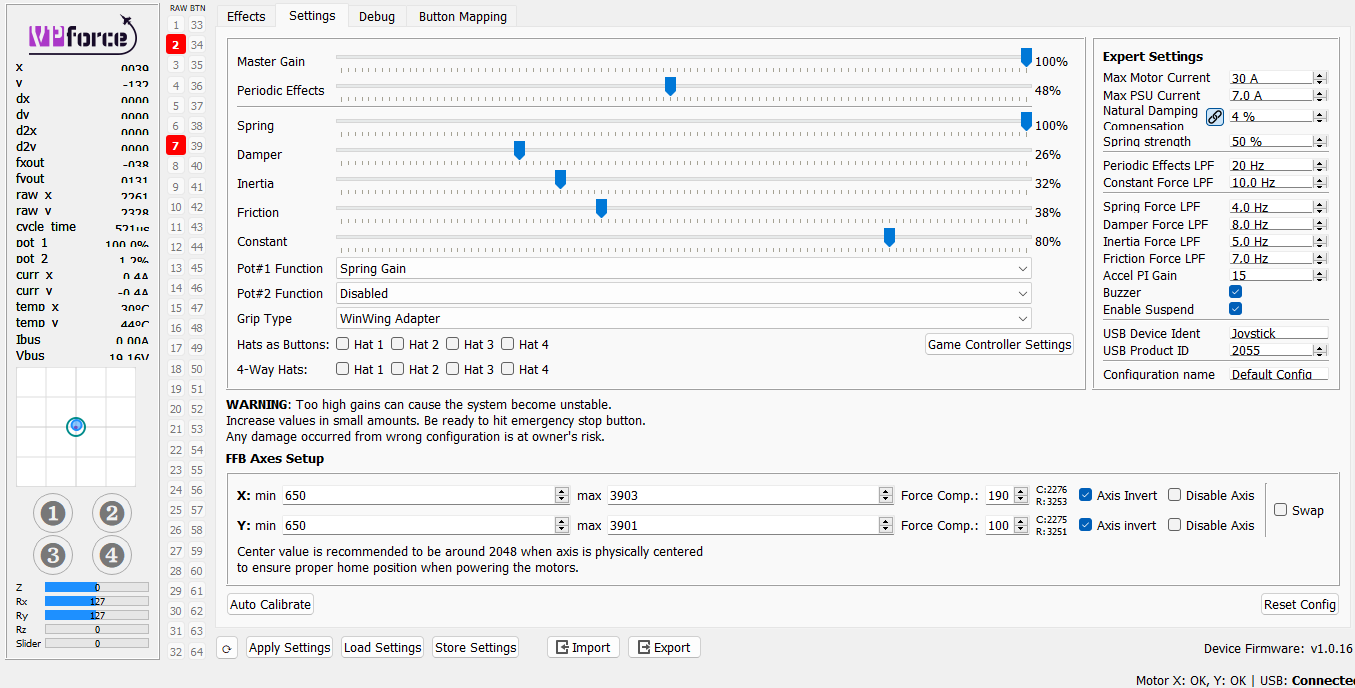Click the refresh icon beside Apply Settings
Image resolution: width=1355 pixels, height=688 pixels.
pyautogui.click(x=227, y=648)
